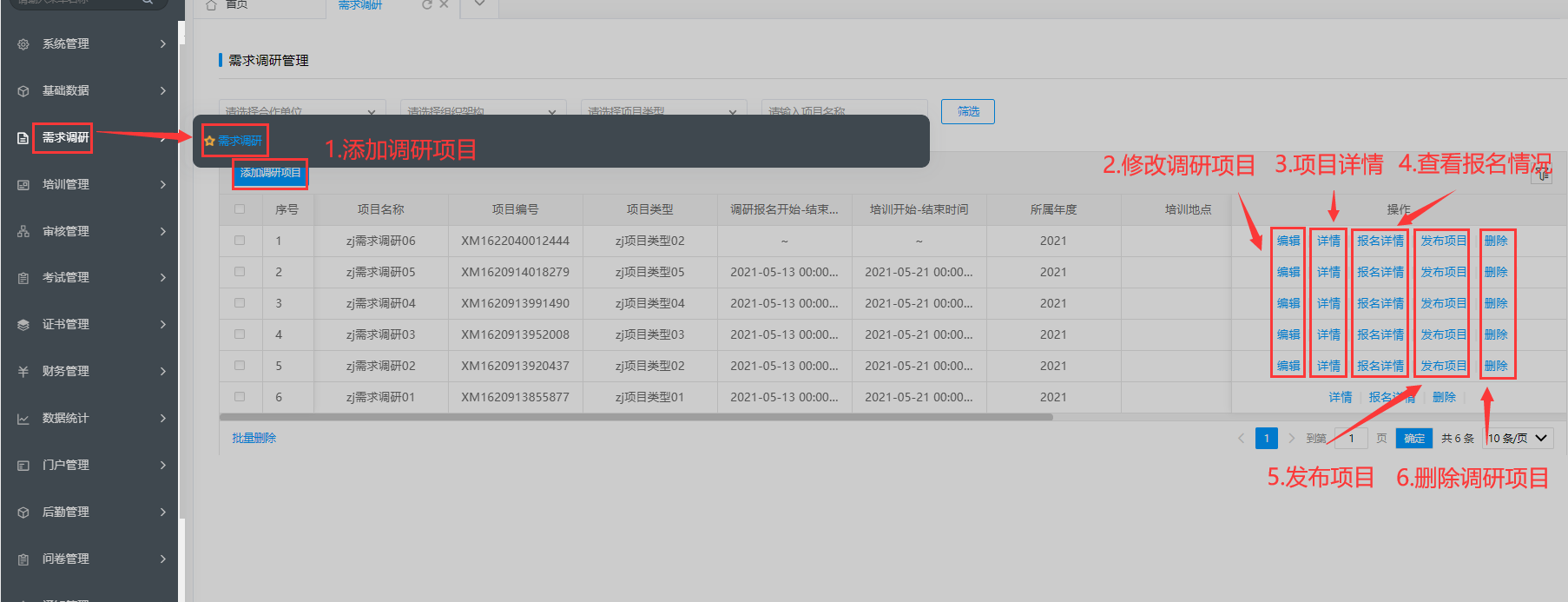Expand the 系统管理 menu chevron

pyautogui.click(x=162, y=43)
